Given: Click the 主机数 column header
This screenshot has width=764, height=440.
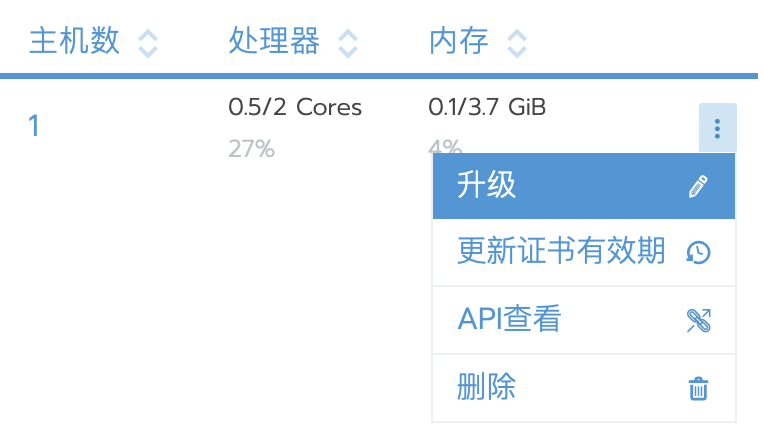Looking at the screenshot, I should (74, 41).
